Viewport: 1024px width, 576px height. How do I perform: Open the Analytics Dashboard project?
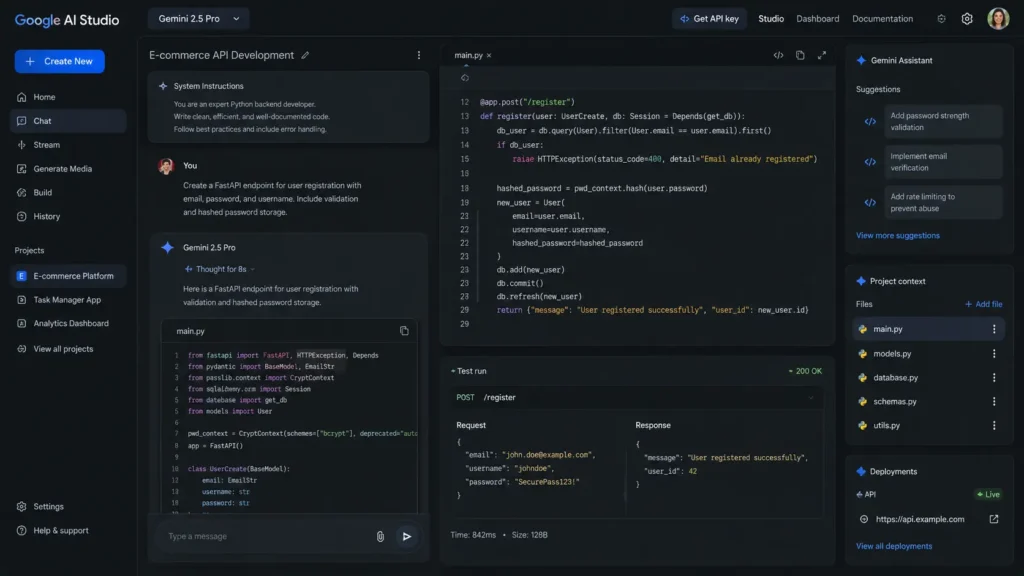pos(68,323)
